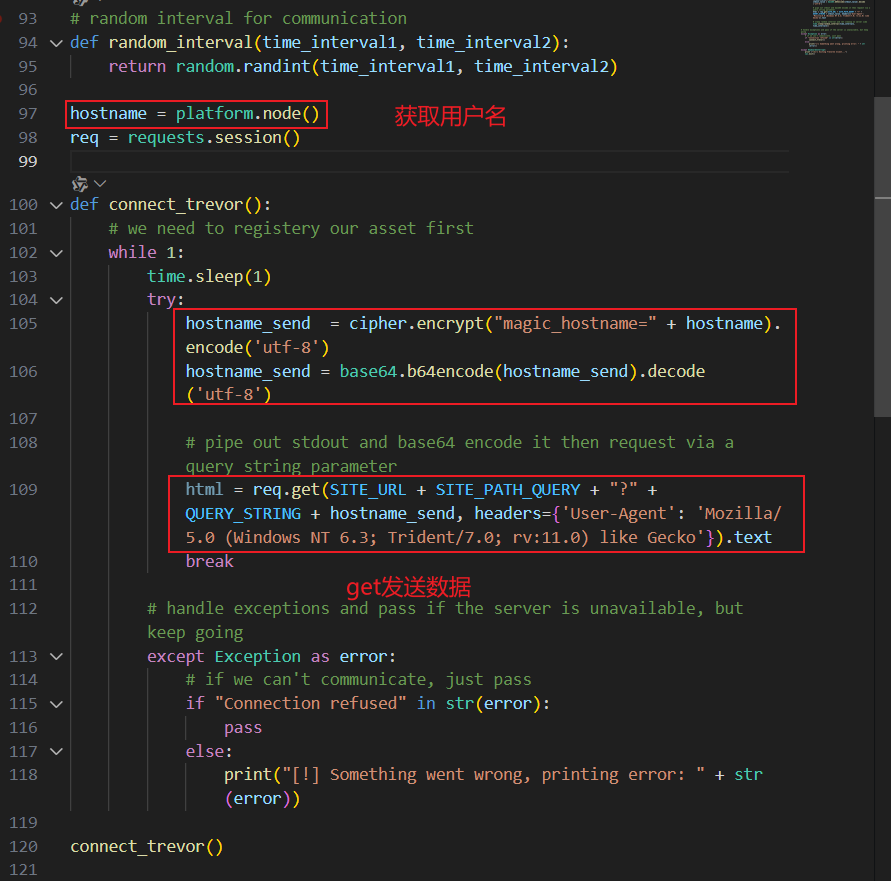Fold the else block at line 117
The width and height of the screenshot is (891, 881).
pos(56,751)
